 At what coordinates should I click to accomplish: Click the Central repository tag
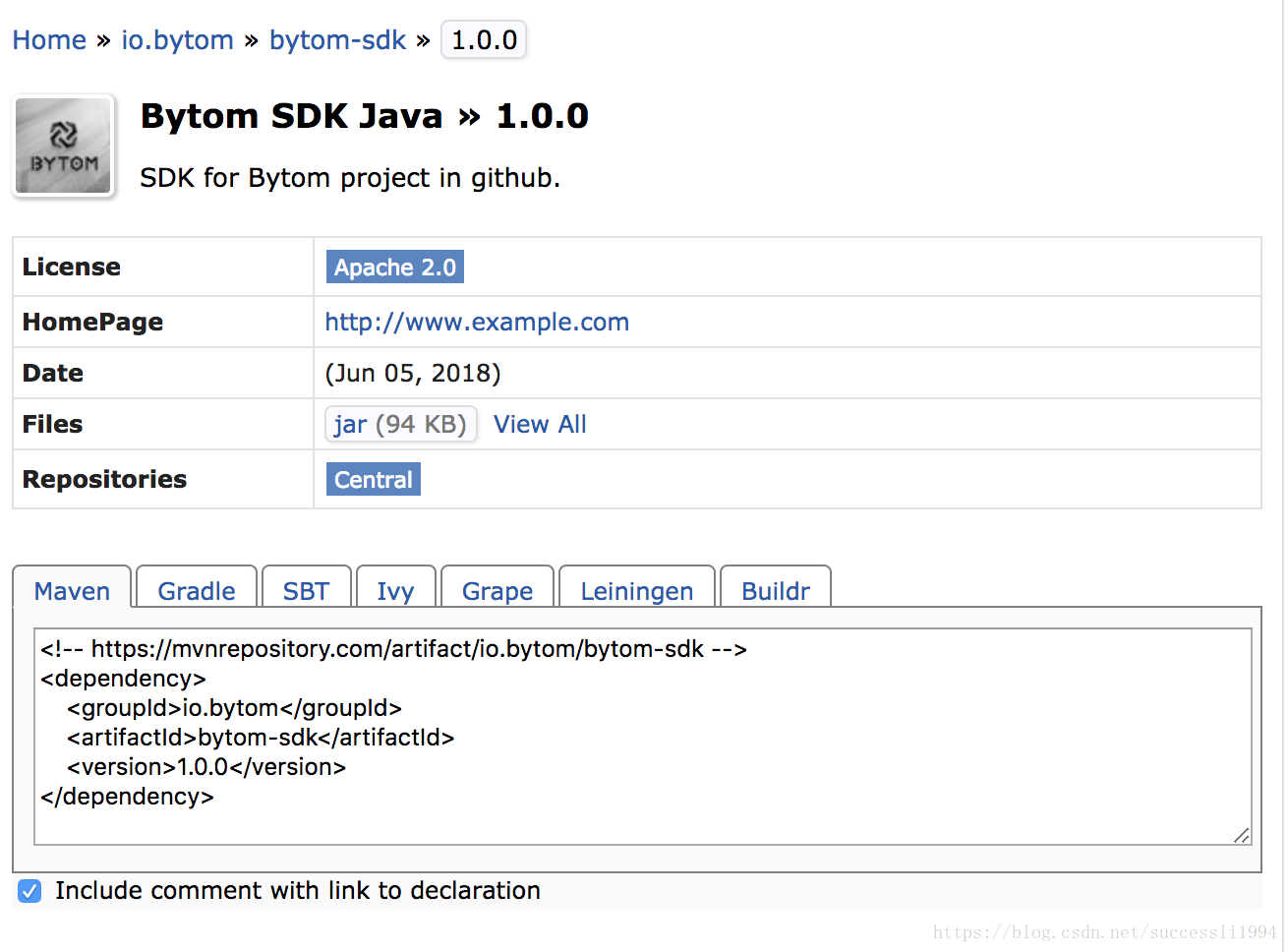click(373, 479)
